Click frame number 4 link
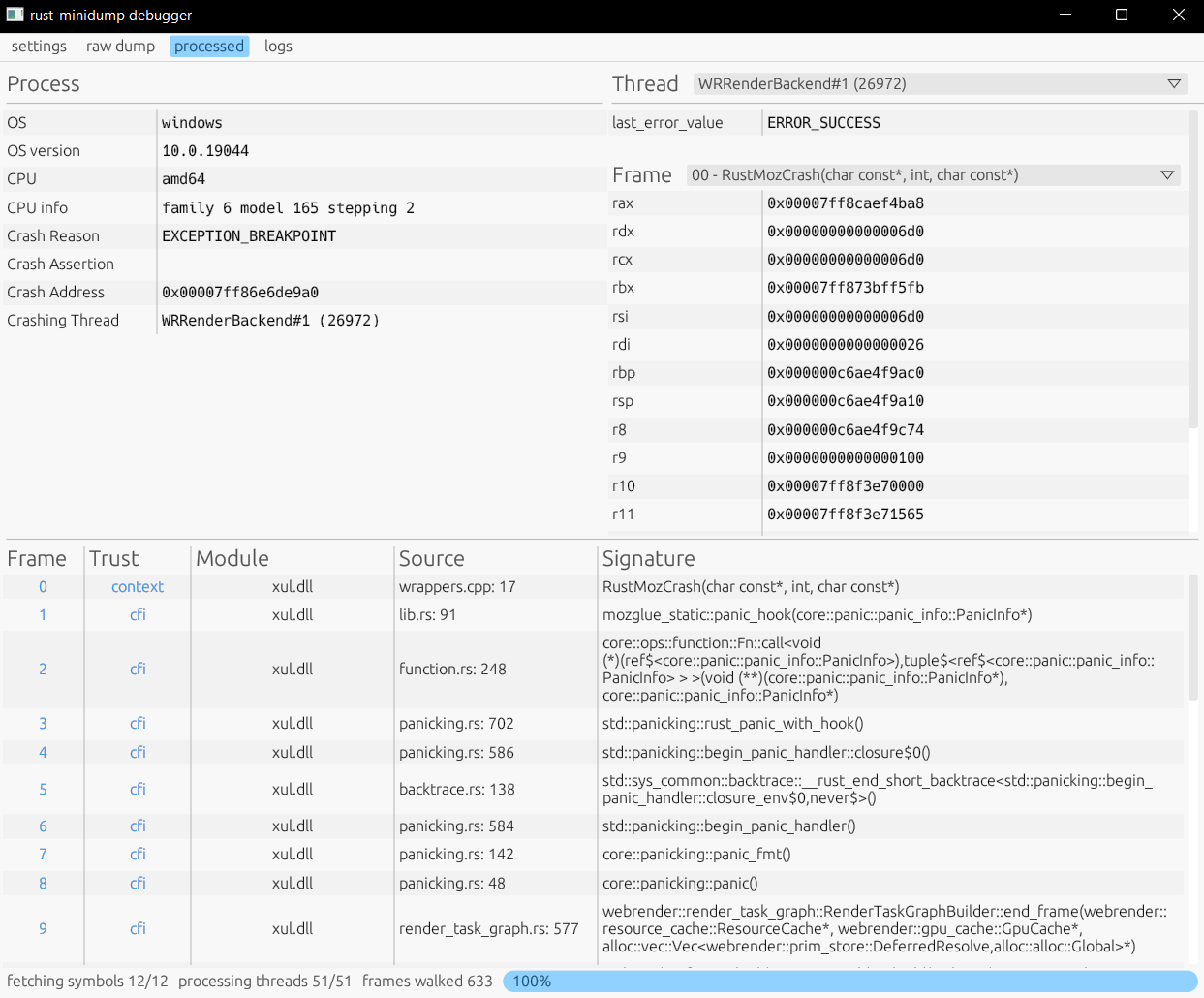The image size is (1204, 998). pos(43,753)
